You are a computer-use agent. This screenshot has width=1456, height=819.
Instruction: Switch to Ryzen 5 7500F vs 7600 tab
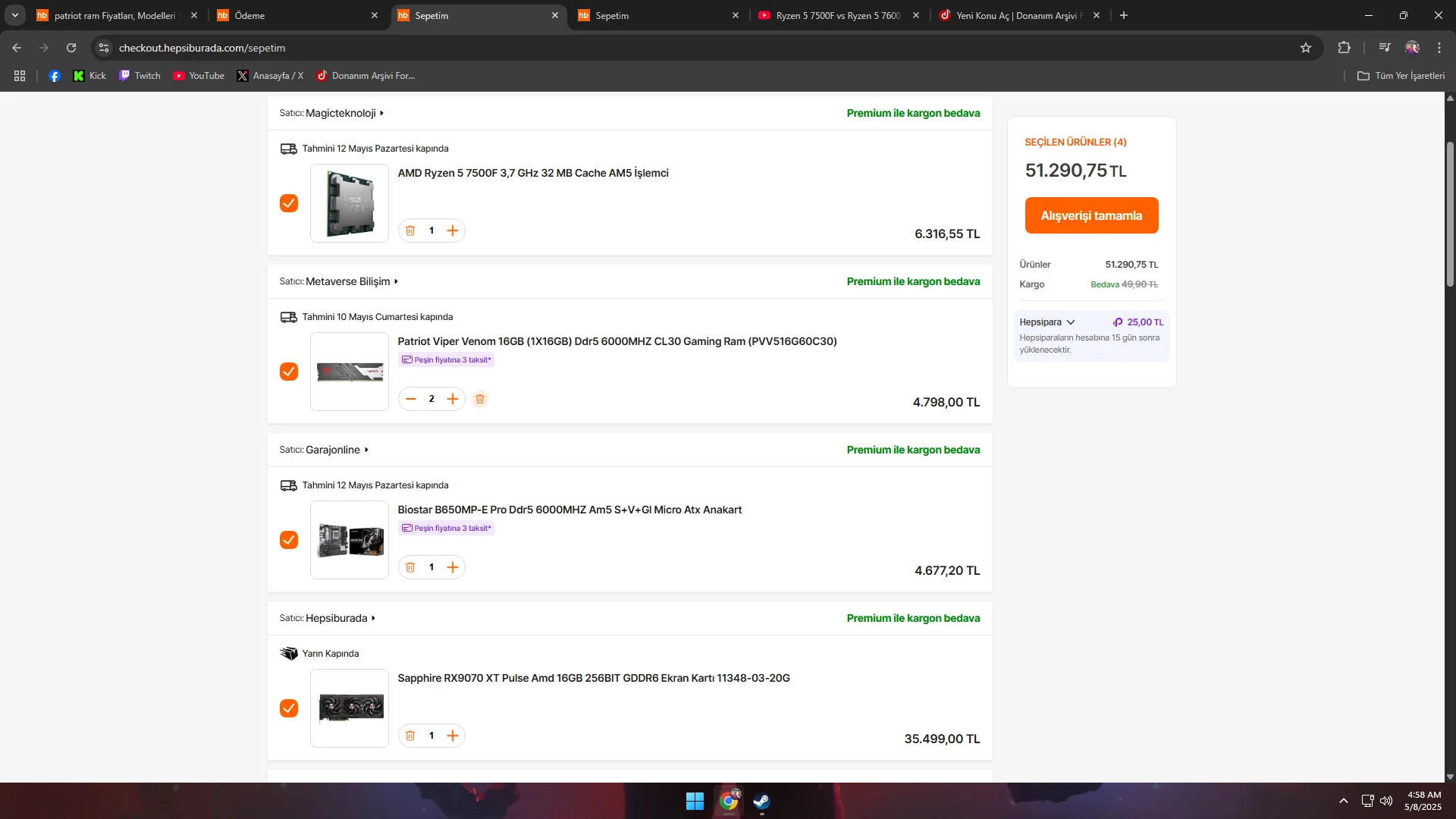pos(838,15)
